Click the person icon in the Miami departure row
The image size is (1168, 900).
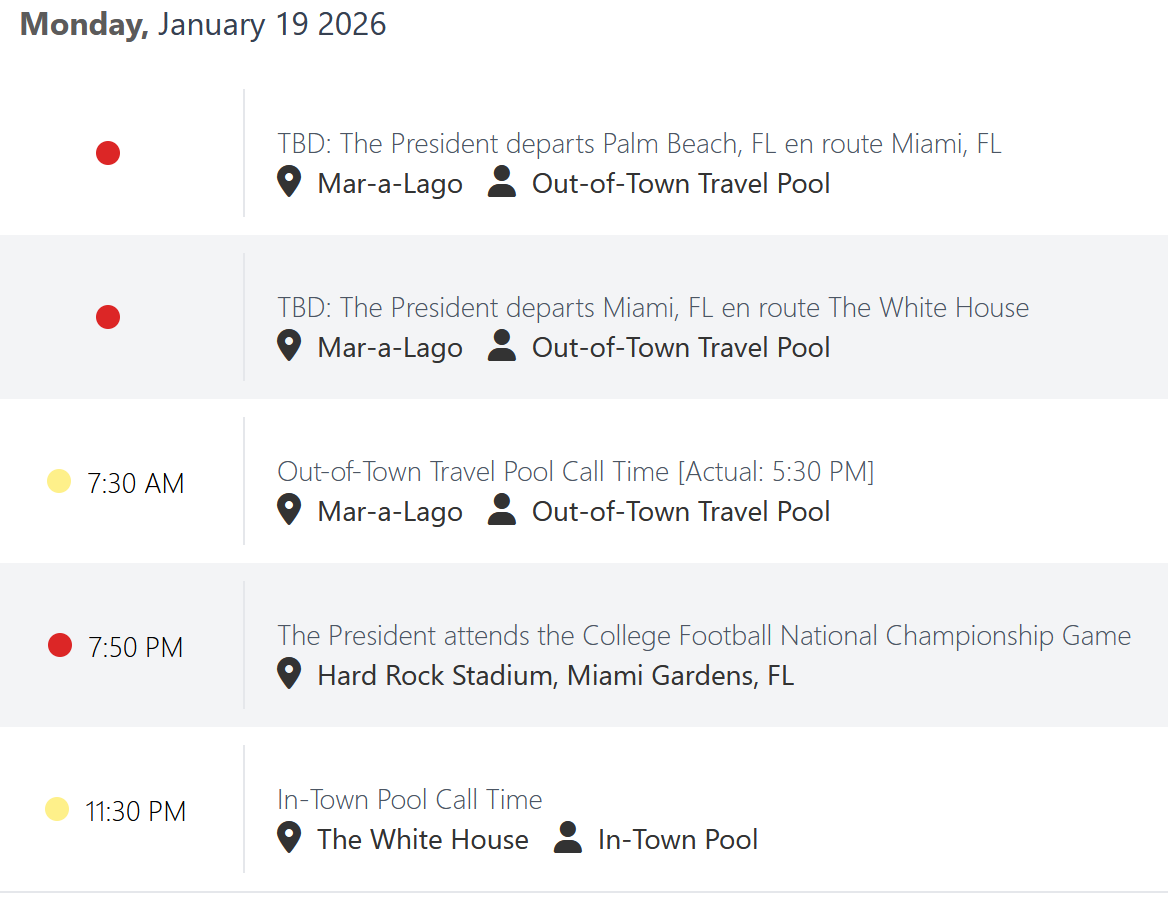[x=502, y=346]
